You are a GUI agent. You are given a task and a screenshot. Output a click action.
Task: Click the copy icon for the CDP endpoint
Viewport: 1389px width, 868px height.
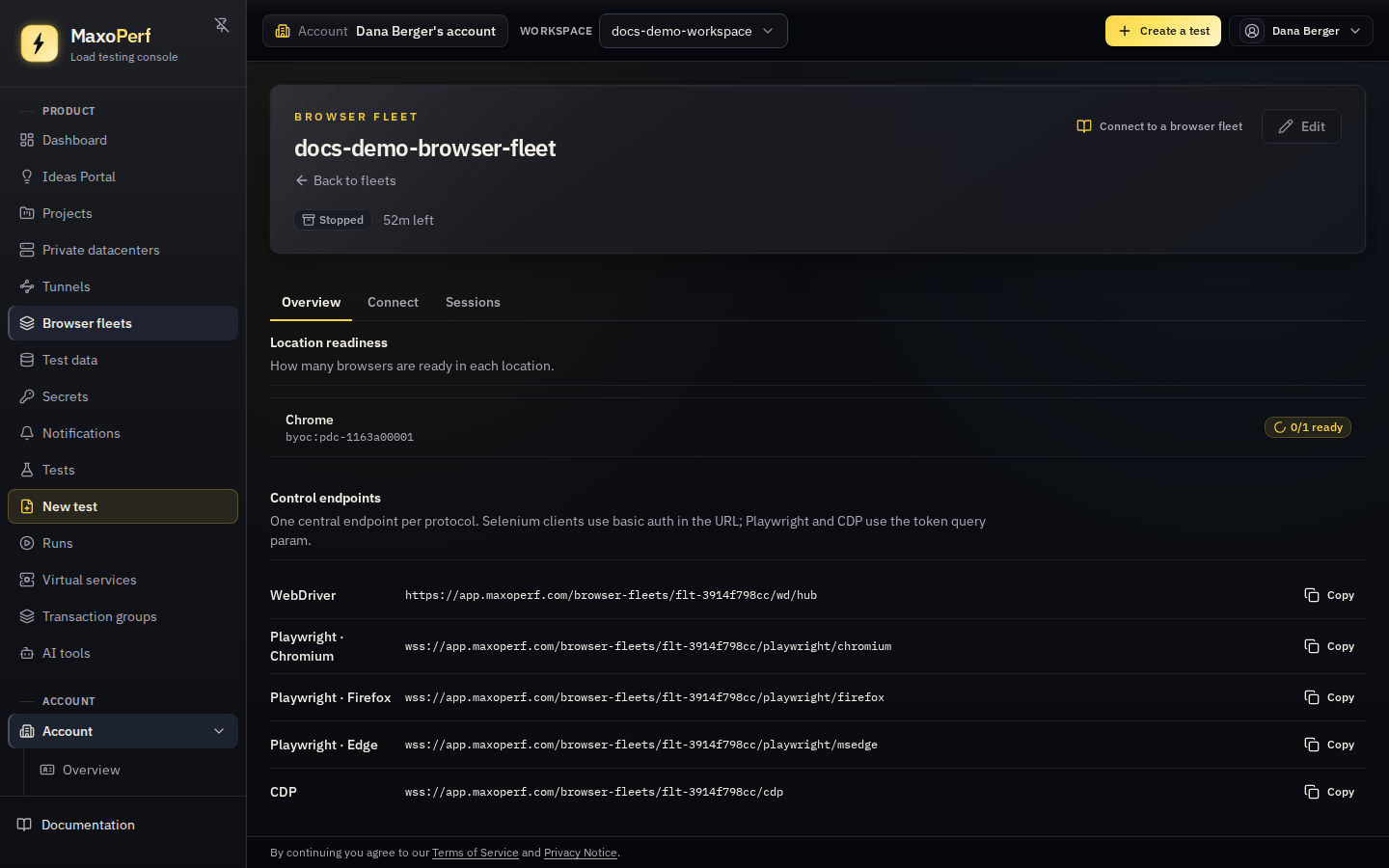(x=1312, y=792)
